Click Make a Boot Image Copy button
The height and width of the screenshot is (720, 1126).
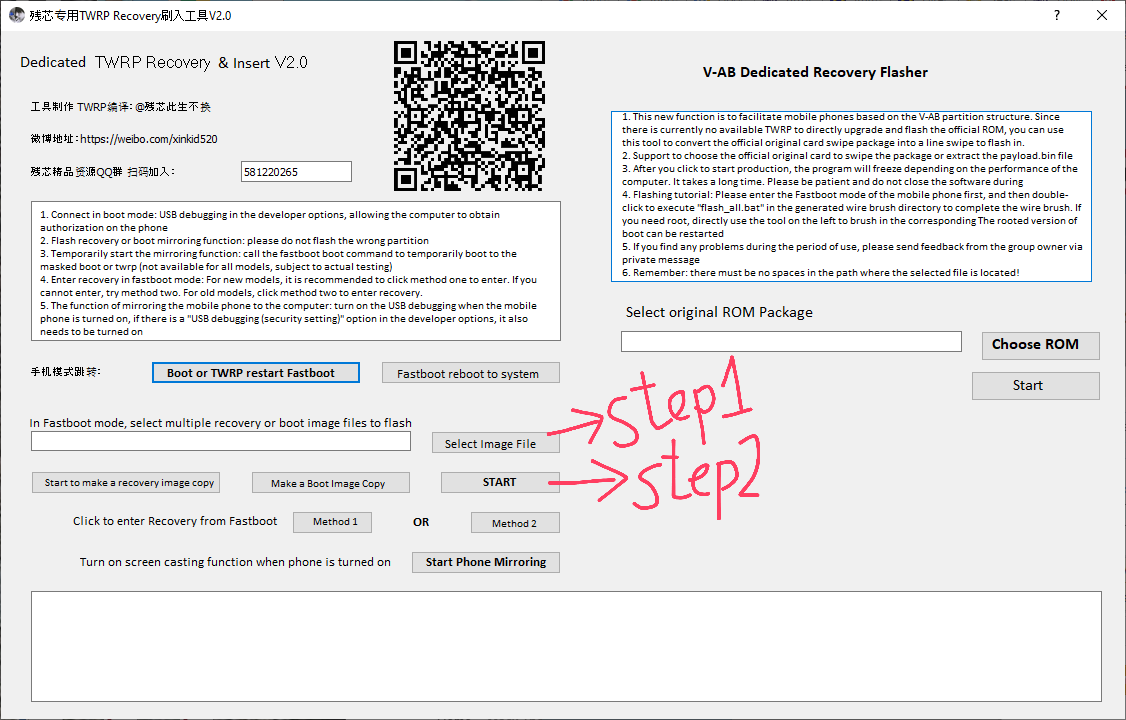point(328,483)
